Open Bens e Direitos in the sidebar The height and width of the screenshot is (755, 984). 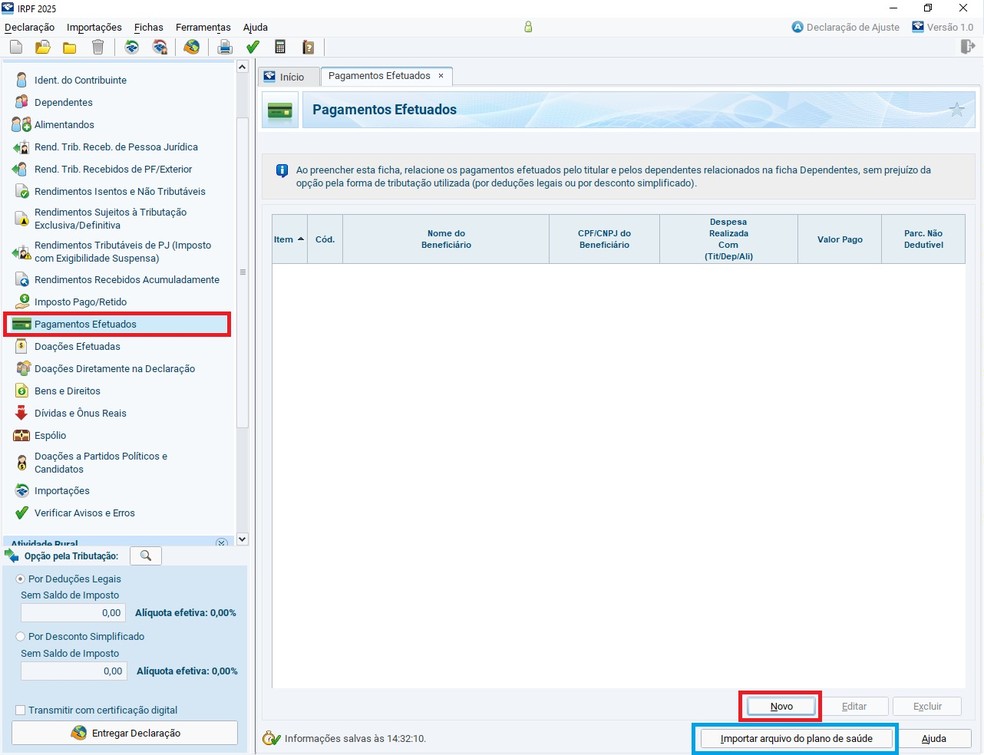(x=67, y=391)
